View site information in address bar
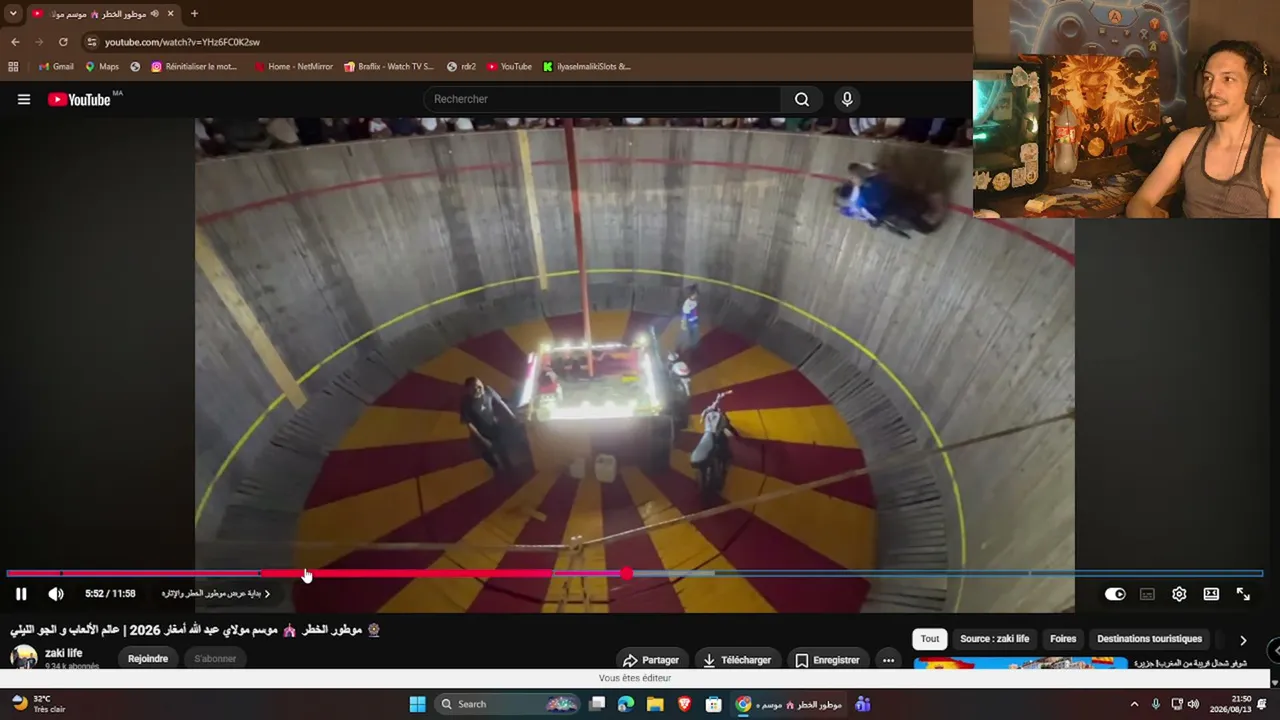The width and height of the screenshot is (1280, 720). pyautogui.click(x=92, y=42)
